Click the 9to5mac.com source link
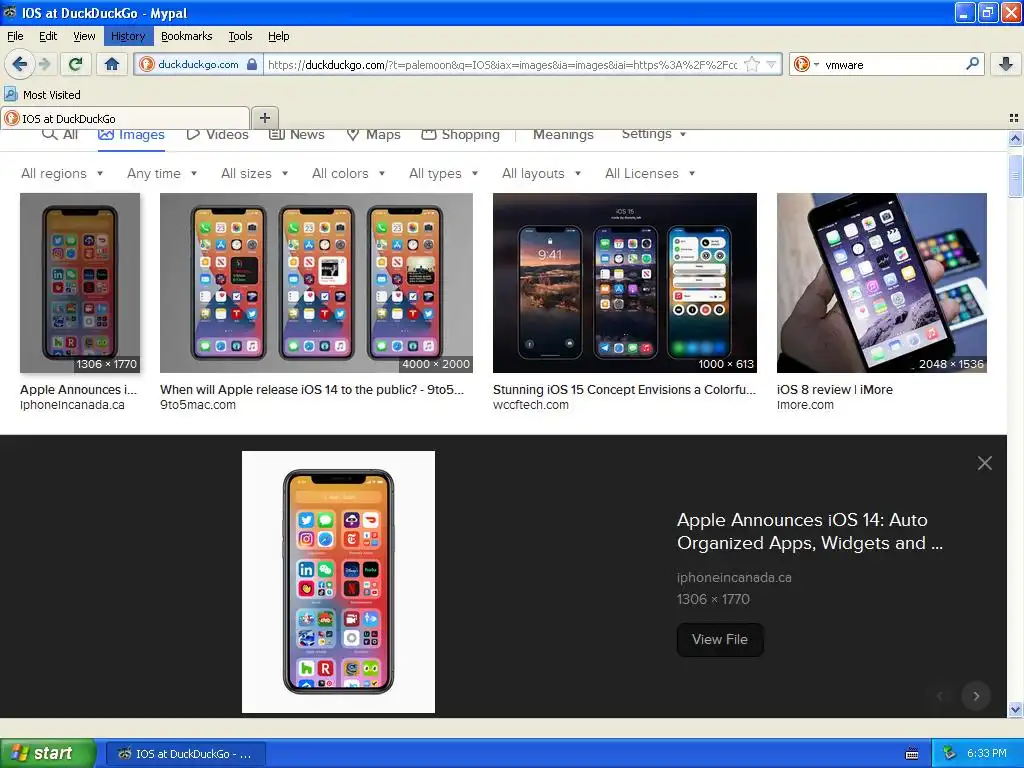The image size is (1024, 768). click(198, 405)
